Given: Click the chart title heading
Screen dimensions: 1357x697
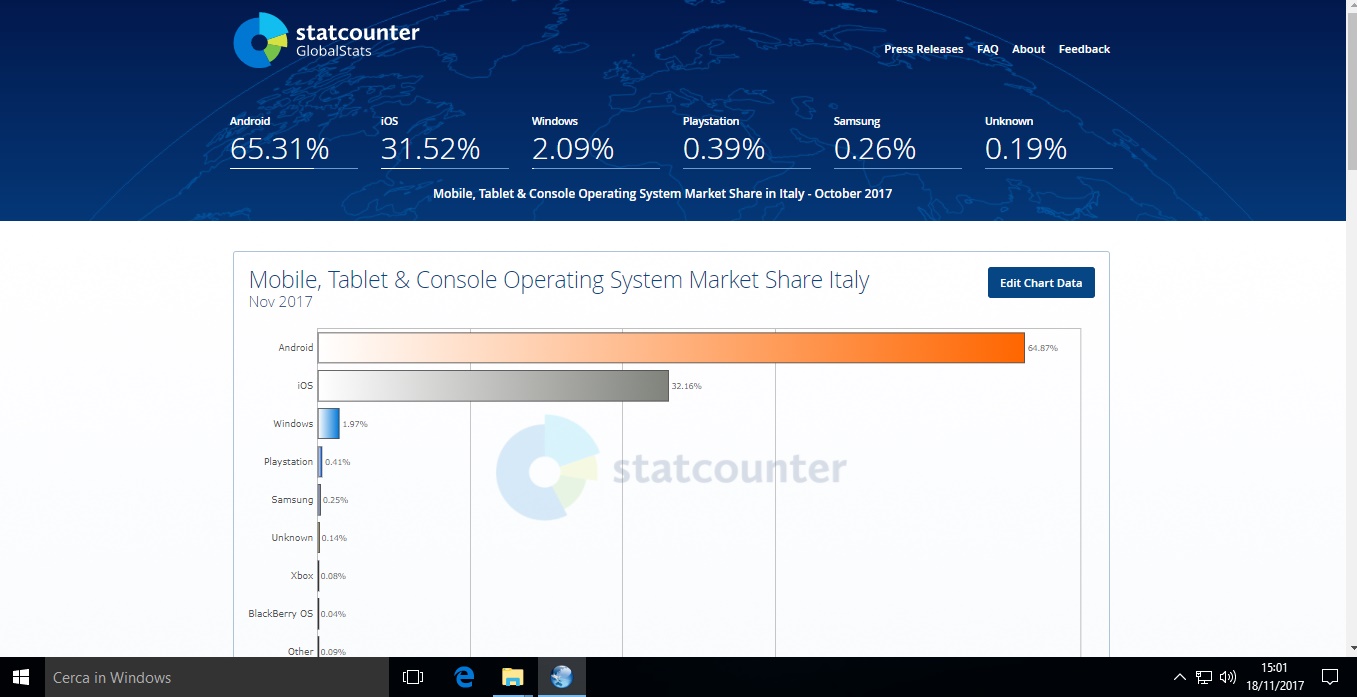Looking at the screenshot, I should point(559,279).
